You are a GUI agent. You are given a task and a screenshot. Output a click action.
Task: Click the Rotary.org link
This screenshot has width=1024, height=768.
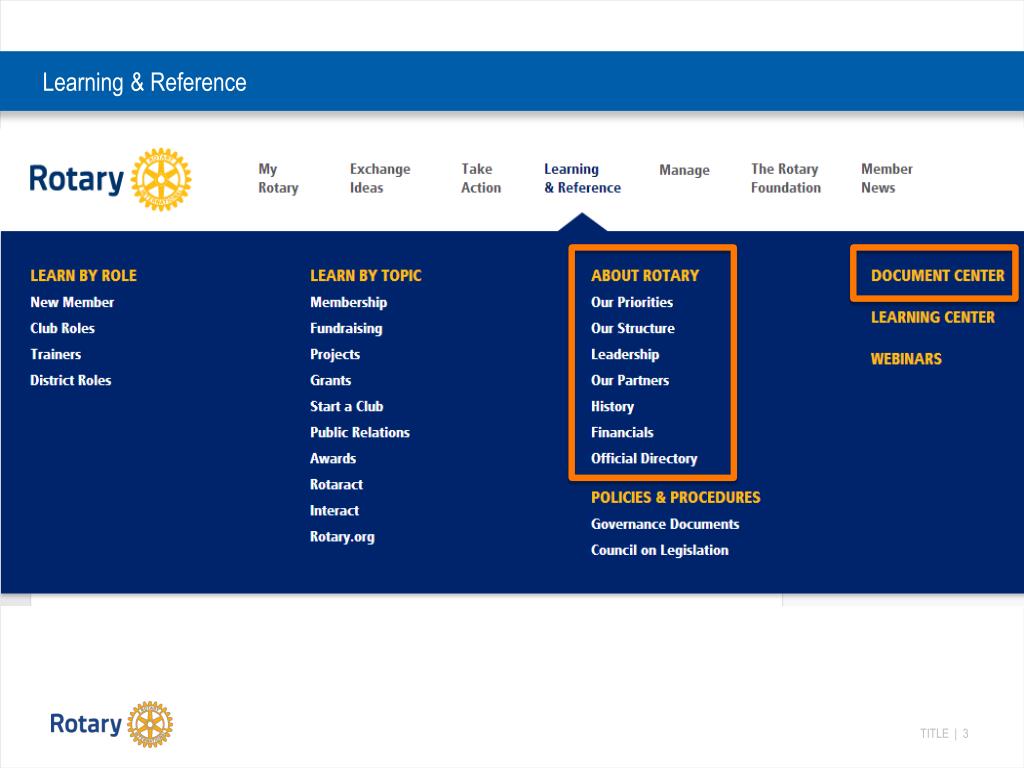(x=342, y=537)
